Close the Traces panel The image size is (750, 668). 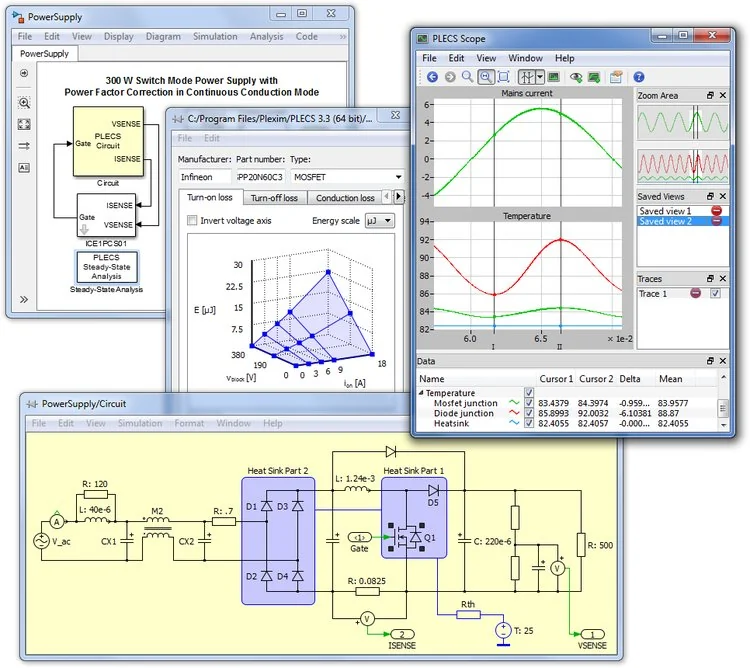coord(723,278)
